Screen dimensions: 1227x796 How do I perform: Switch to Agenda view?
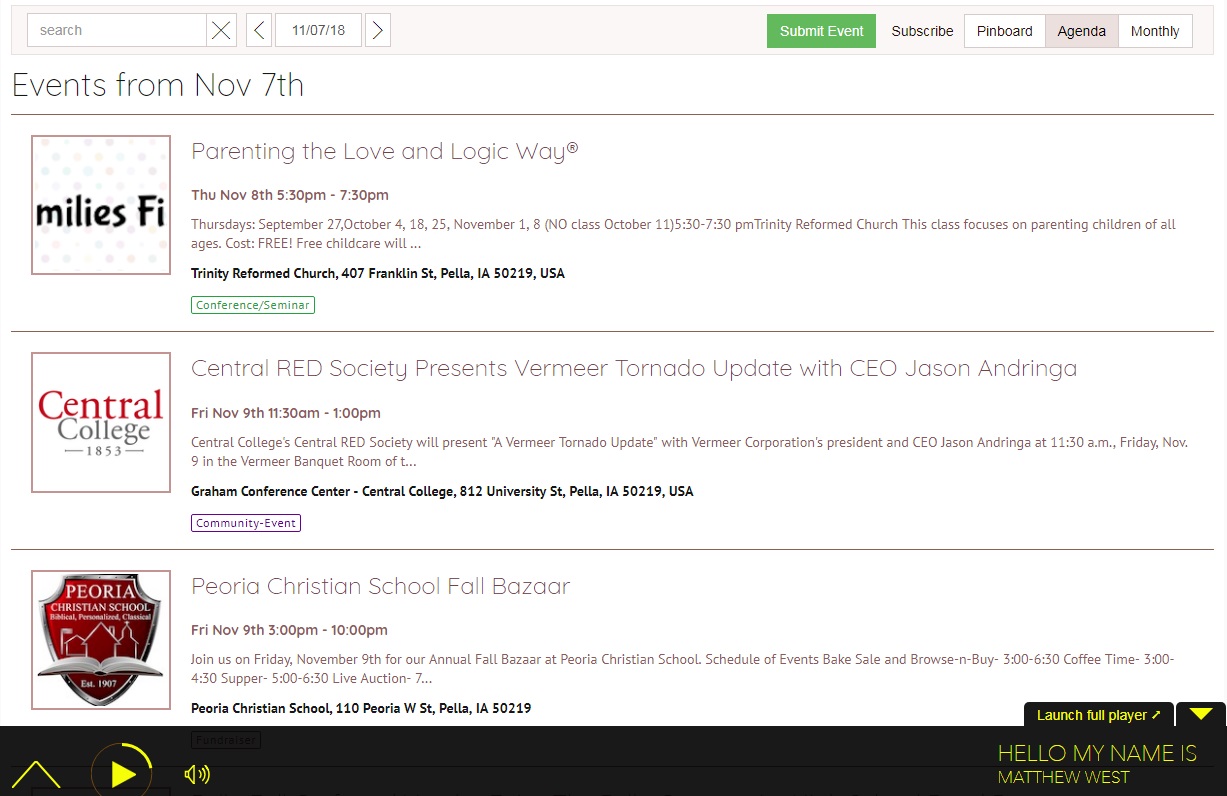[1081, 31]
